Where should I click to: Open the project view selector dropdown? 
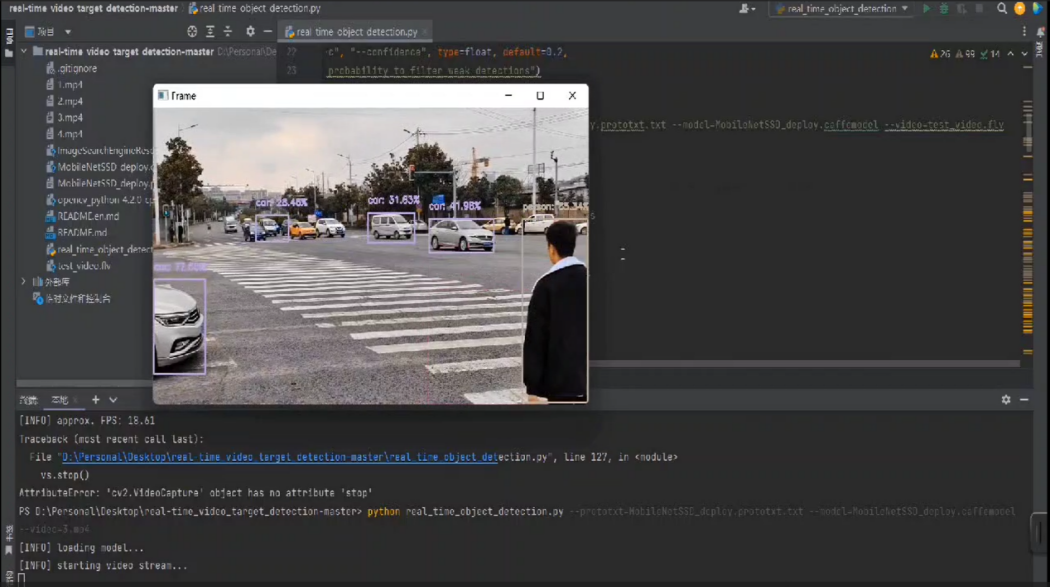click(x=48, y=31)
